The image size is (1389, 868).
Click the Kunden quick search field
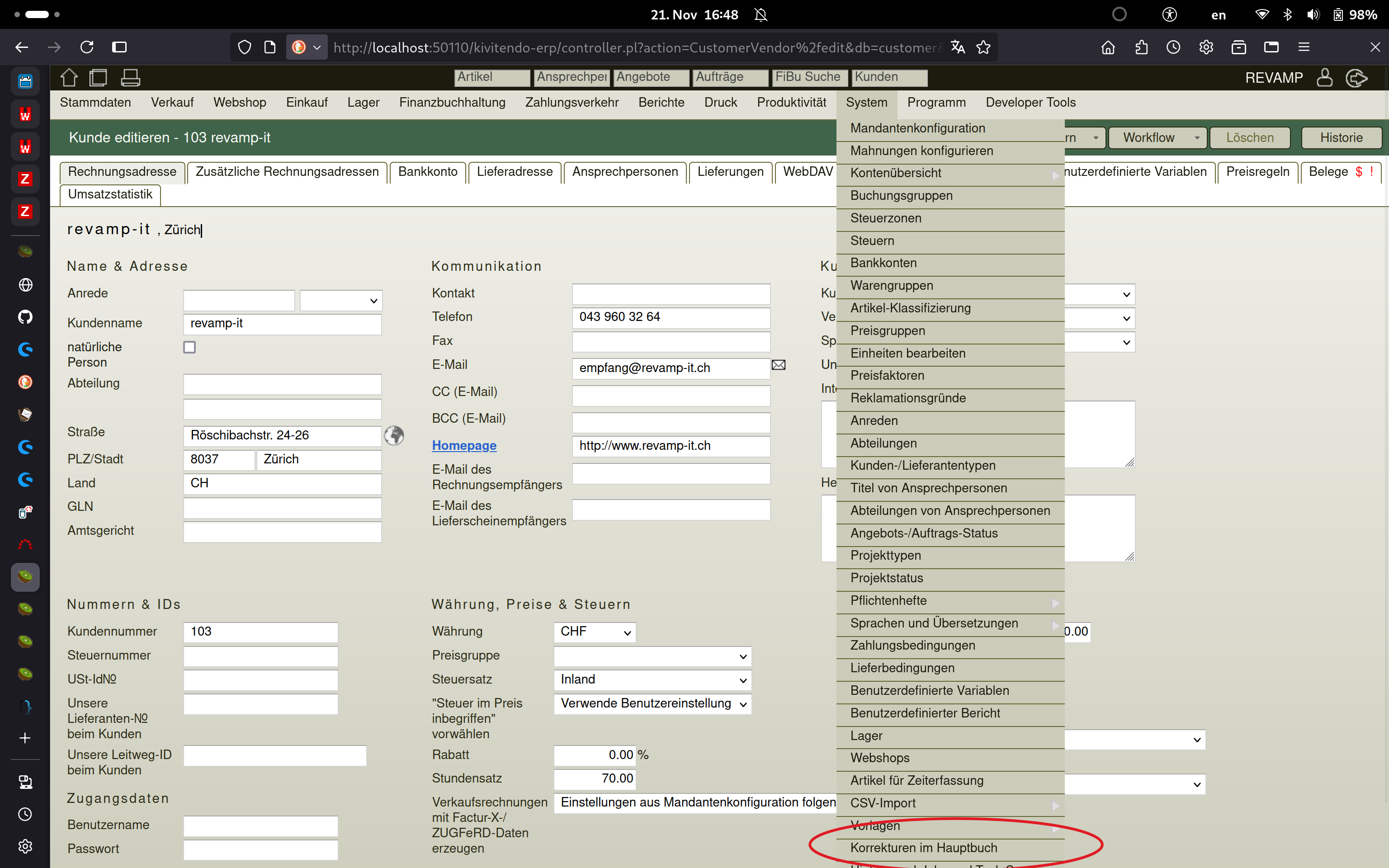890,77
